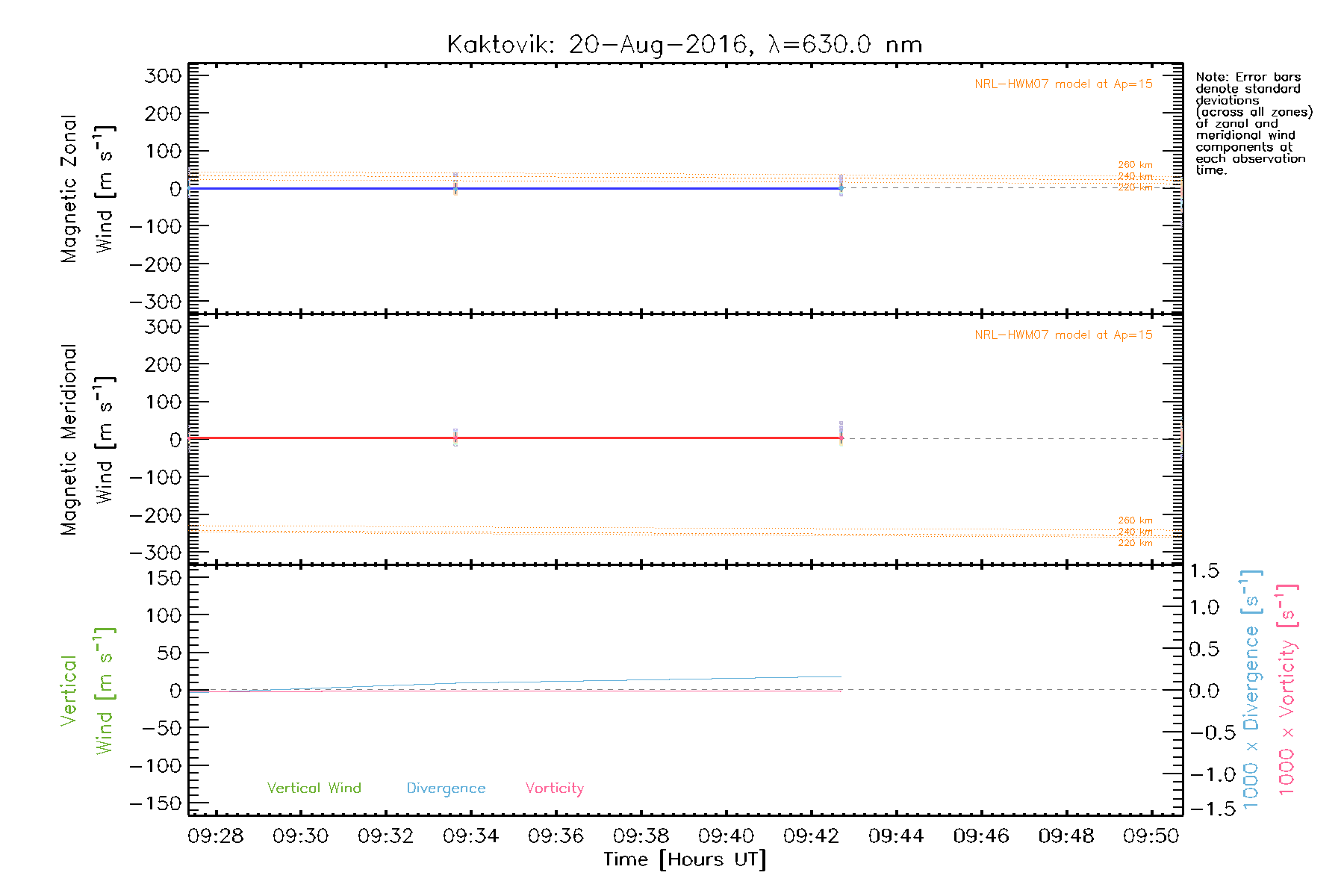Click the zonal wind data point near 09:34
The width and height of the screenshot is (1344, 896).
[x=455, y=188]
